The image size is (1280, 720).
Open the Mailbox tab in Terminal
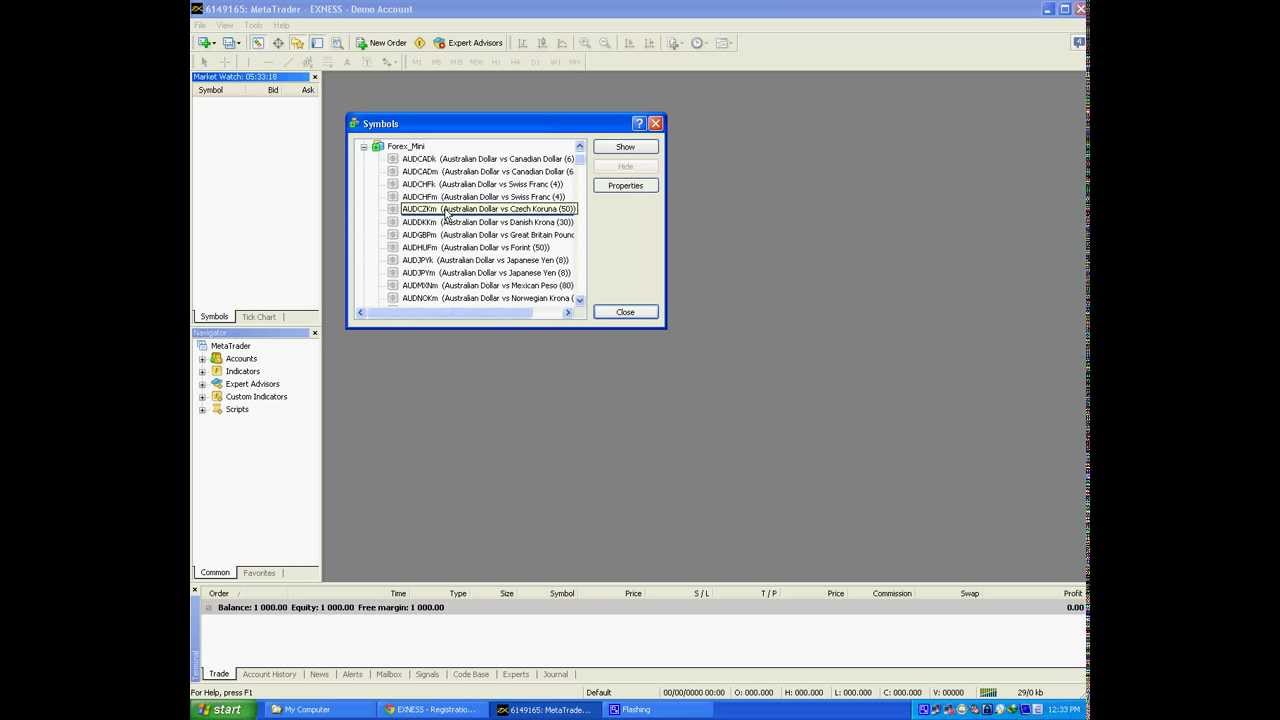pos(388,674)
